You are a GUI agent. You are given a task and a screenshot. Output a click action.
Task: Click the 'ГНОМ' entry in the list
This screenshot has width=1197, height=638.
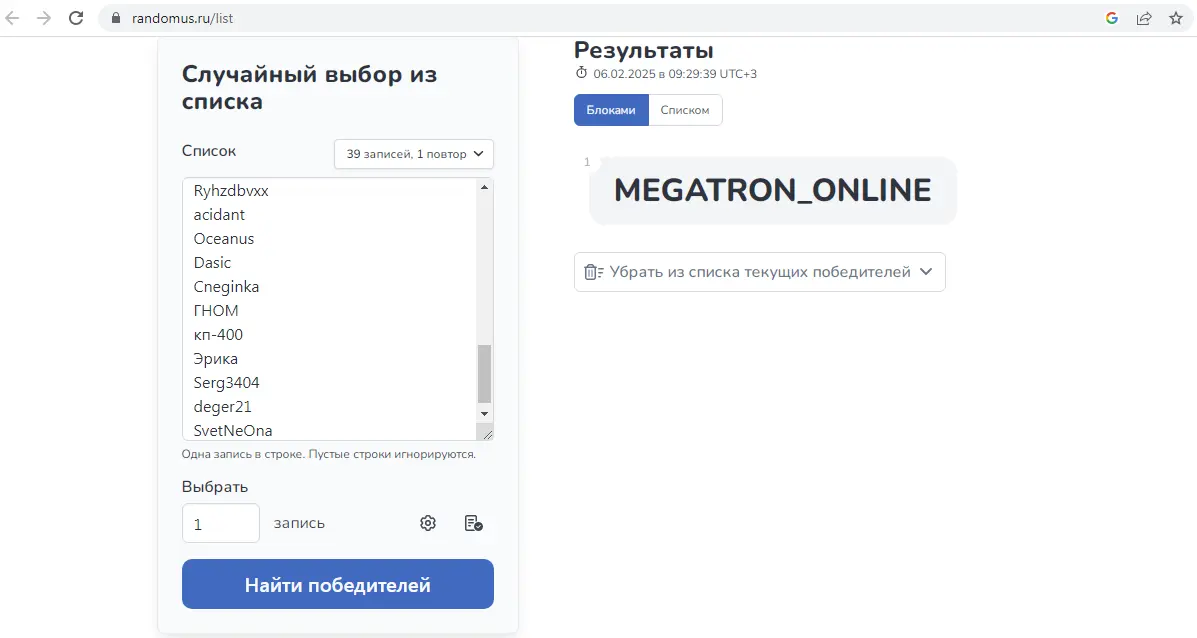(216, 311)
